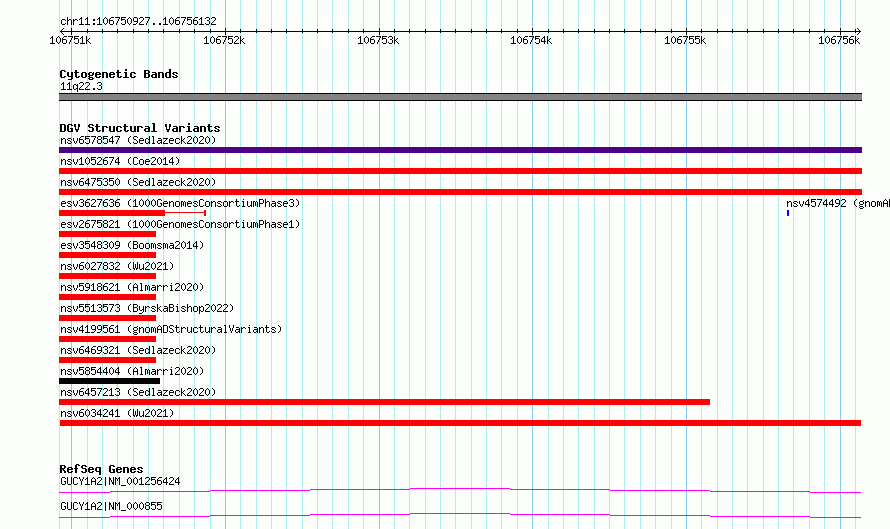Click the chr11:106750927..106756132 region label

coord(138,21)
